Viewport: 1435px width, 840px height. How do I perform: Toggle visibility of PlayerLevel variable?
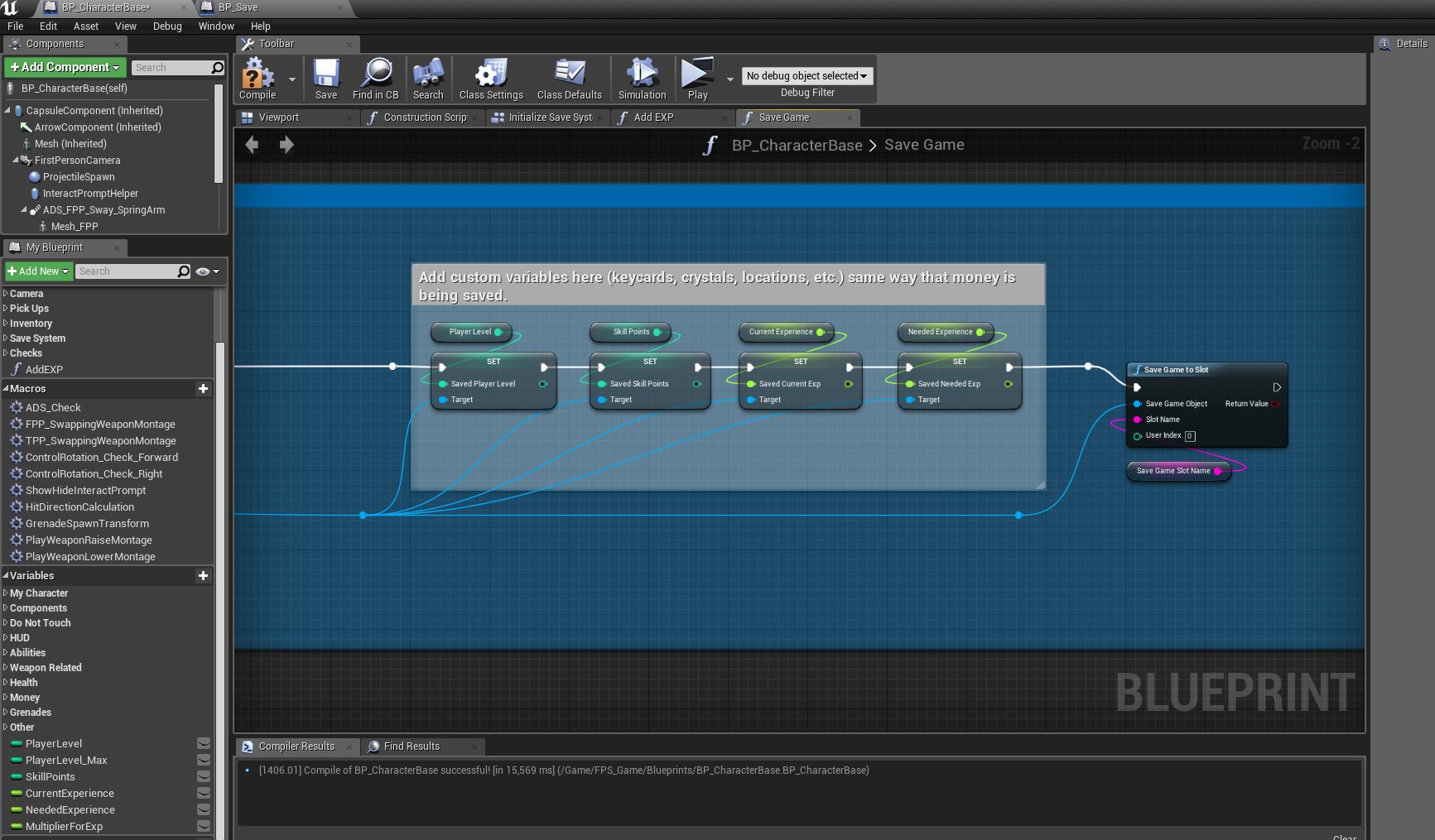[x=204, y=744]
